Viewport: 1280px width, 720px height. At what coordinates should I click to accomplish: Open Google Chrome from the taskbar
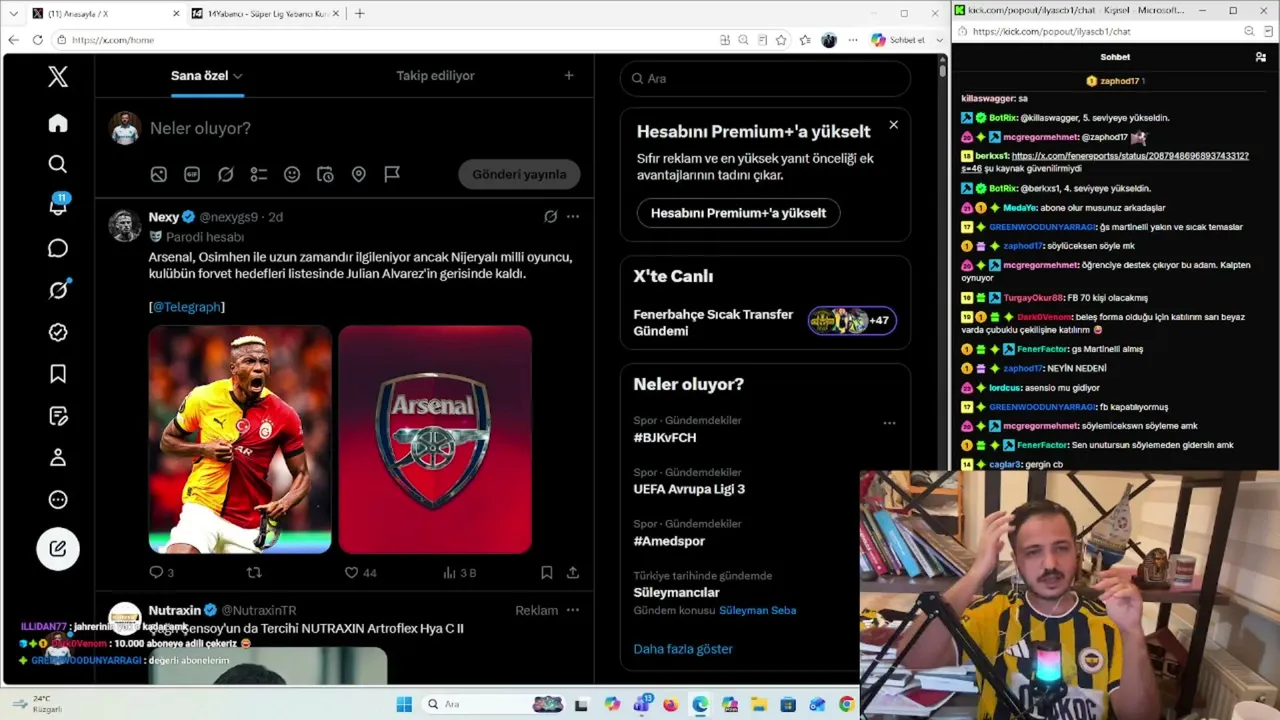point(847,704)
